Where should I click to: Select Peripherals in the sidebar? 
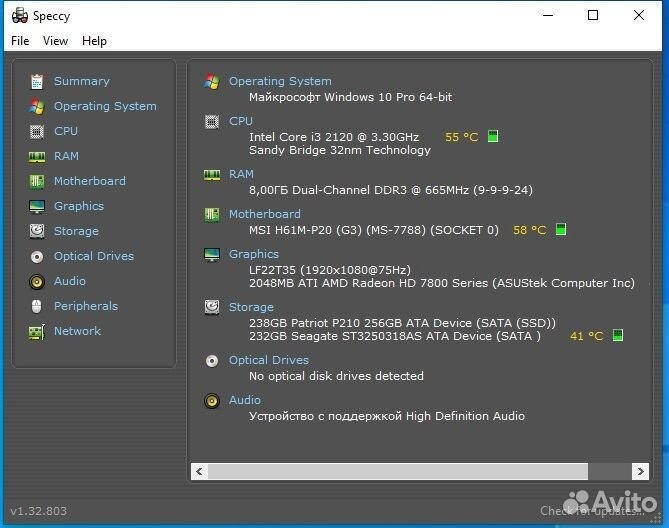[86, 306]
